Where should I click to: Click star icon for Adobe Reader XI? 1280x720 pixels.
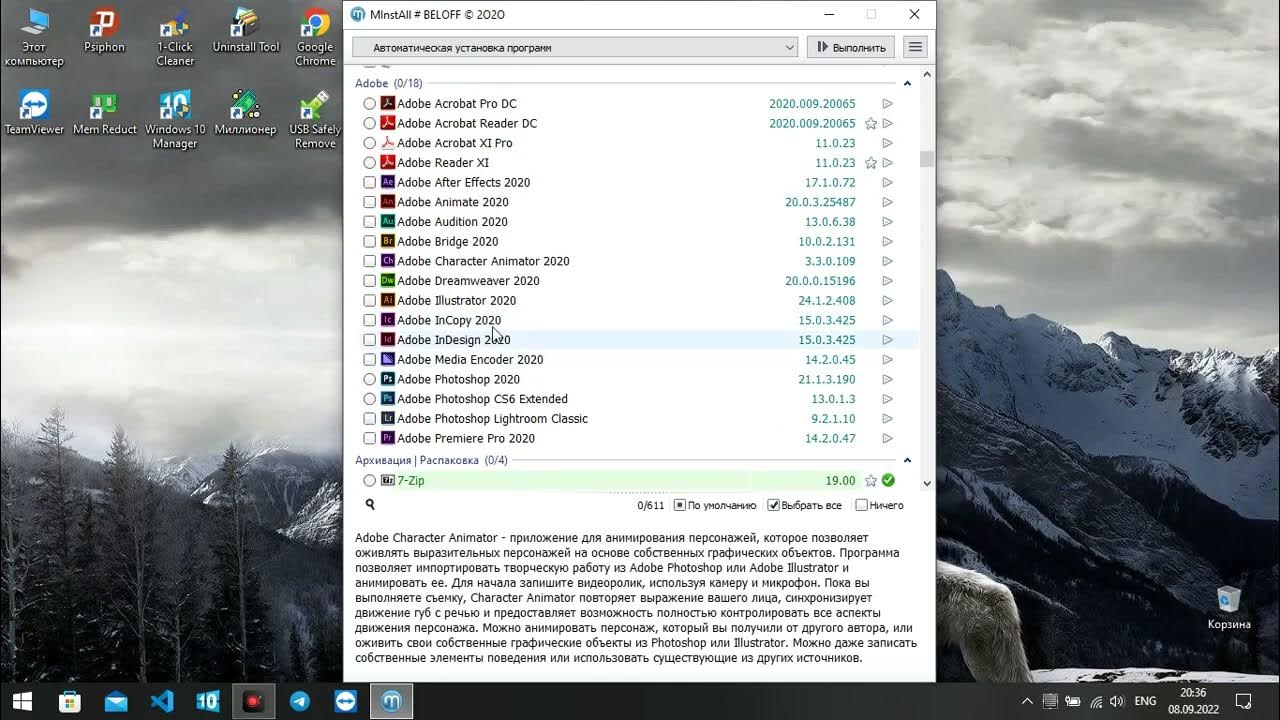click(x=871, y=163)
